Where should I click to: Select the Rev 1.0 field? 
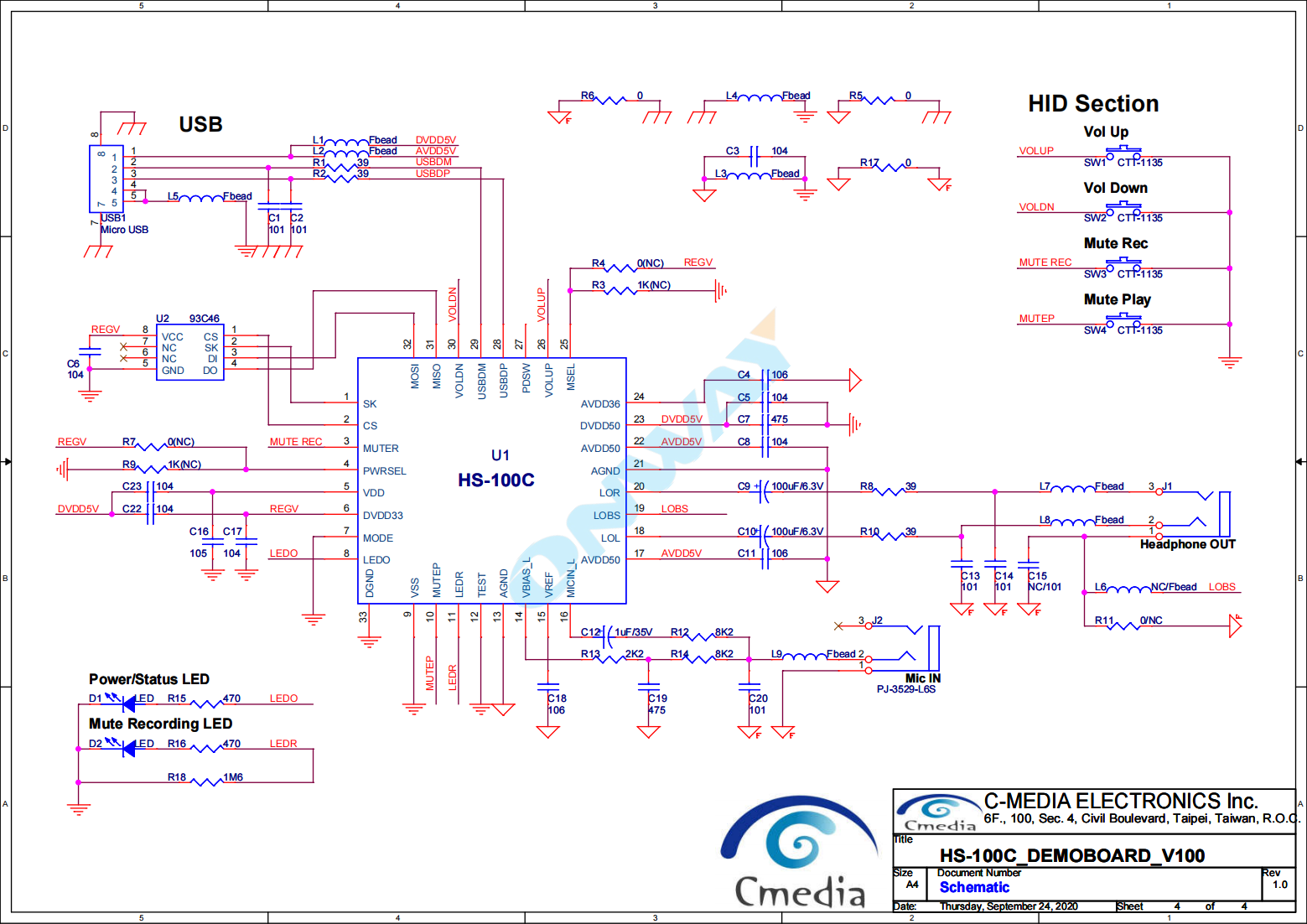tap(1278, 885)
